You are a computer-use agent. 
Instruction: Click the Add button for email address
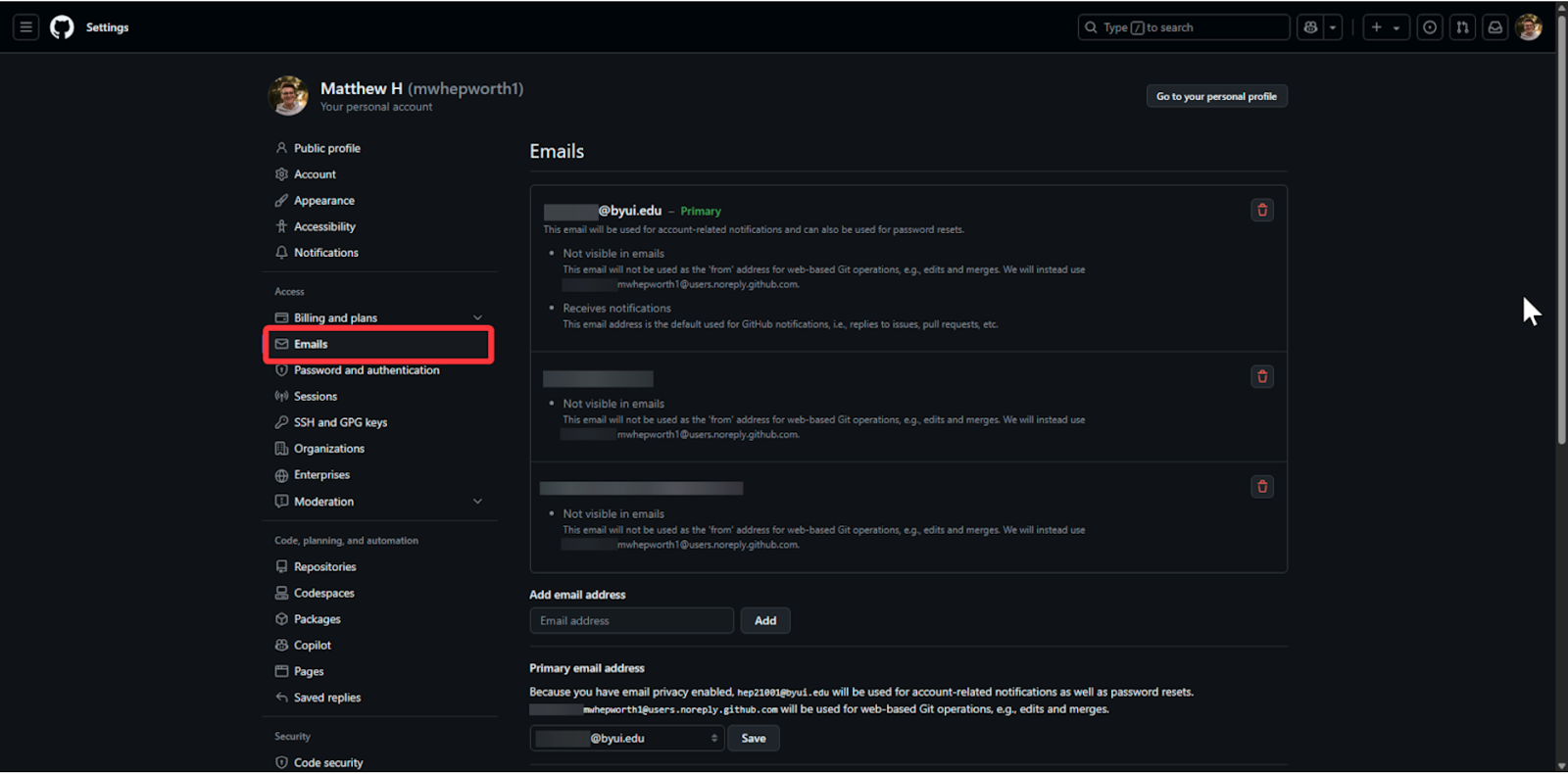point(765,621)
